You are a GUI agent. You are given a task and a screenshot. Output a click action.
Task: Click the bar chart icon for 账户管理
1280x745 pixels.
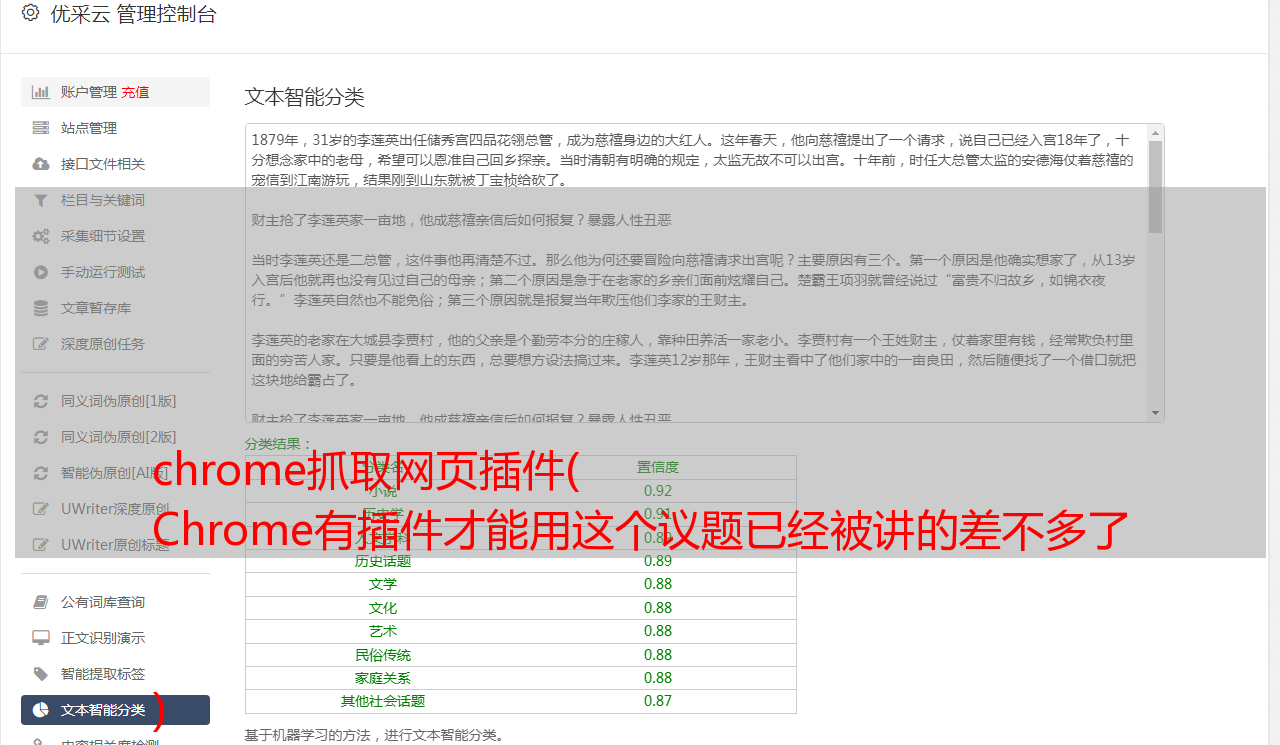click(x=41, y=92)
